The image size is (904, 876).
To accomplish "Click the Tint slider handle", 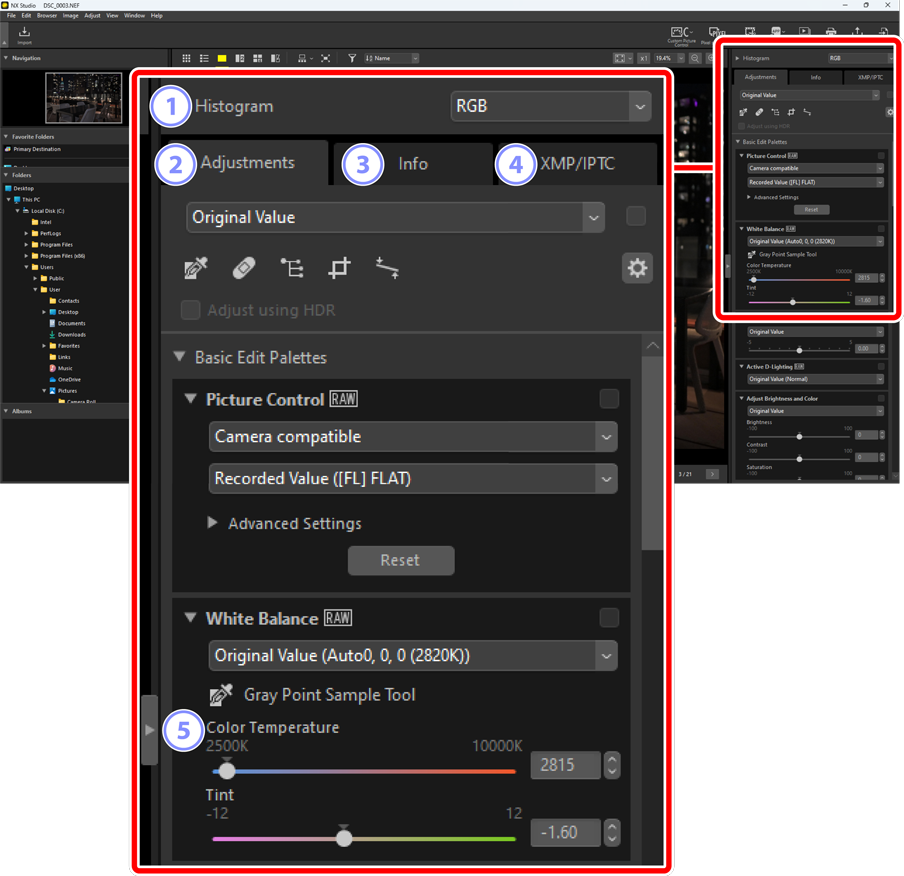I will 344,837.
